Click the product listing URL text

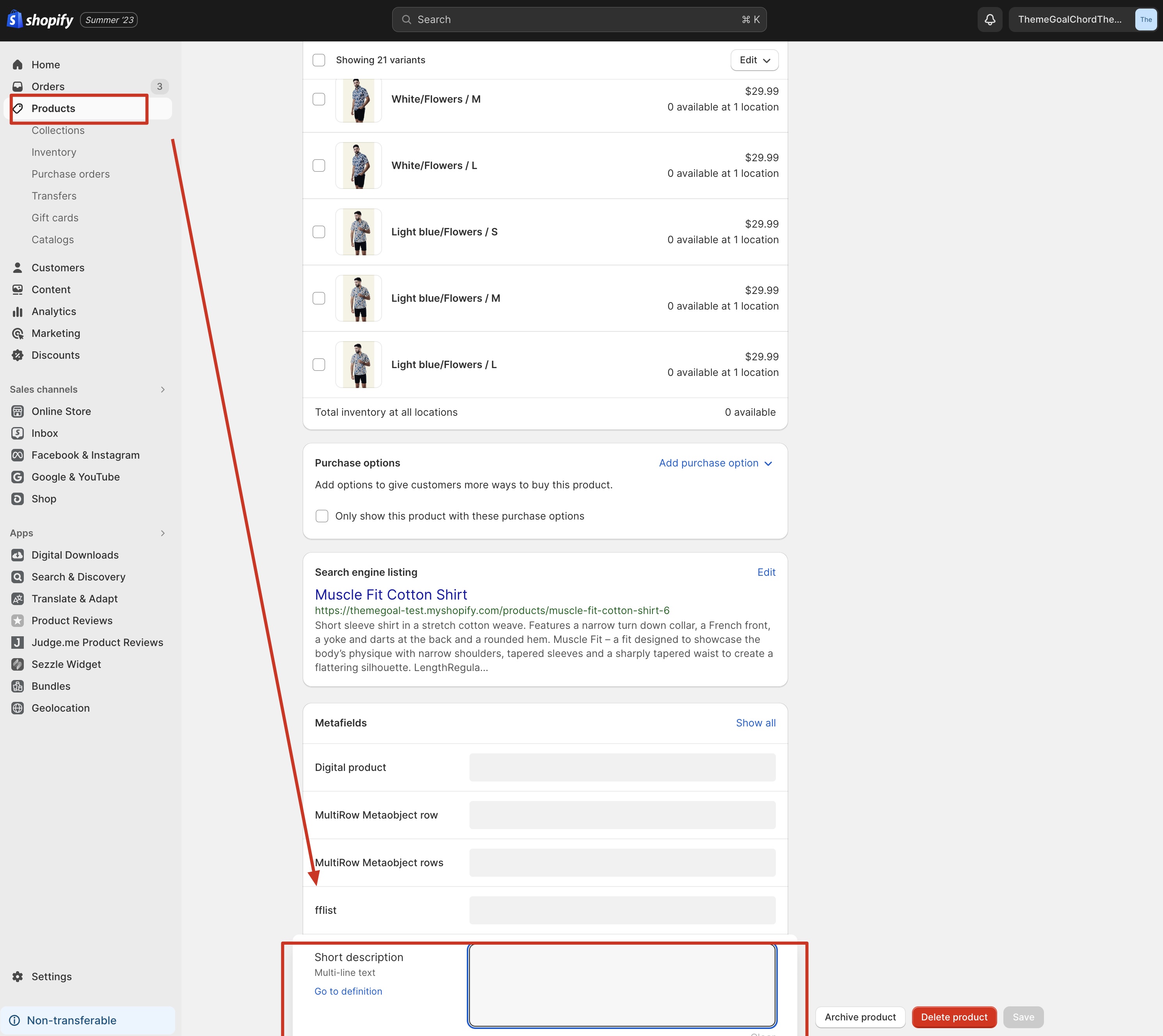point(492,610)
